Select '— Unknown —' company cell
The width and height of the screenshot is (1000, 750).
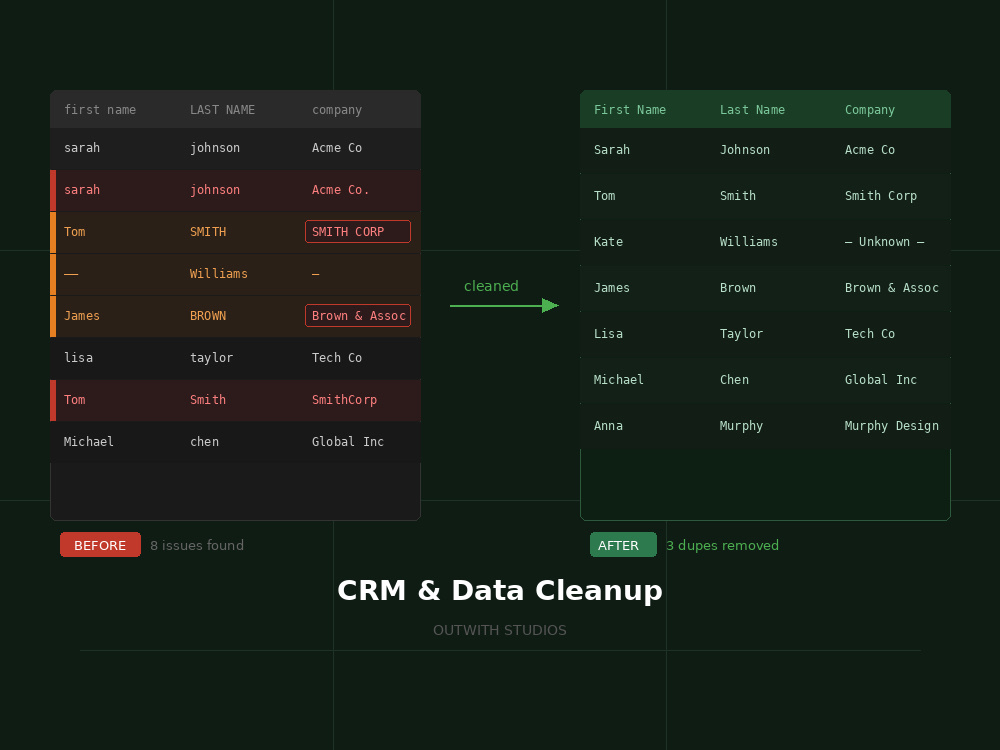(885, 242)
